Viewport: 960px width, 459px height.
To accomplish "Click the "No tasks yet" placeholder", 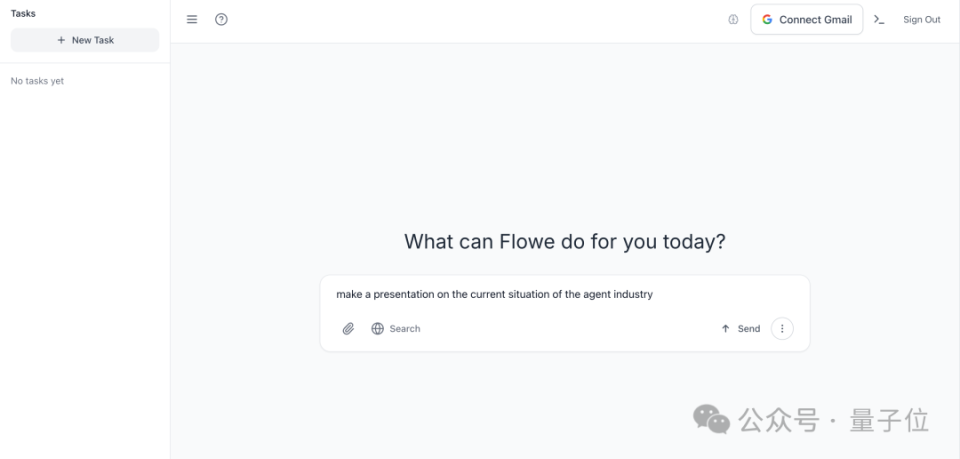I will click(x=37, y=81).
